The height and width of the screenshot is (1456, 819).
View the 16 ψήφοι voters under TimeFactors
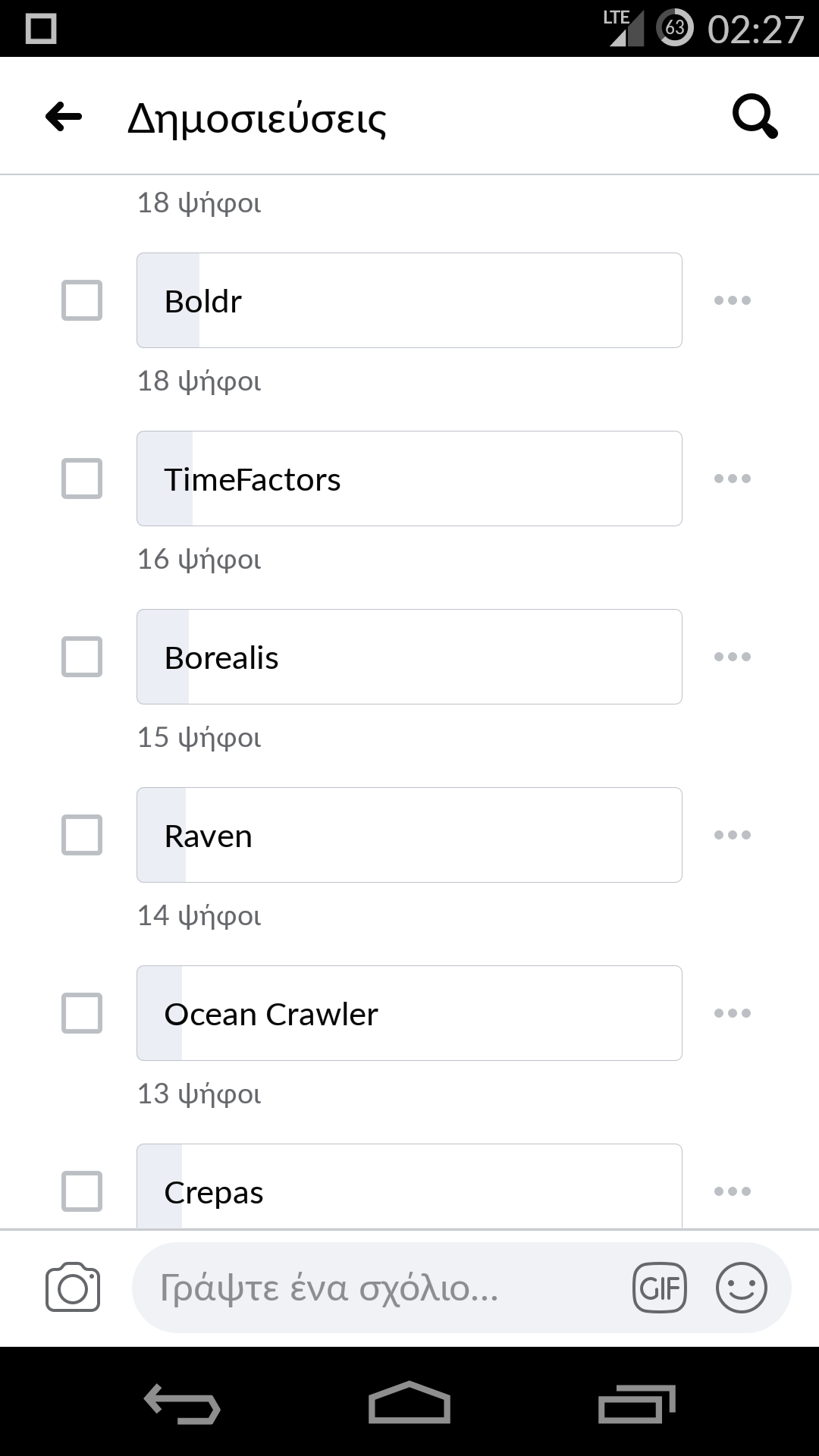coord(199,560)
